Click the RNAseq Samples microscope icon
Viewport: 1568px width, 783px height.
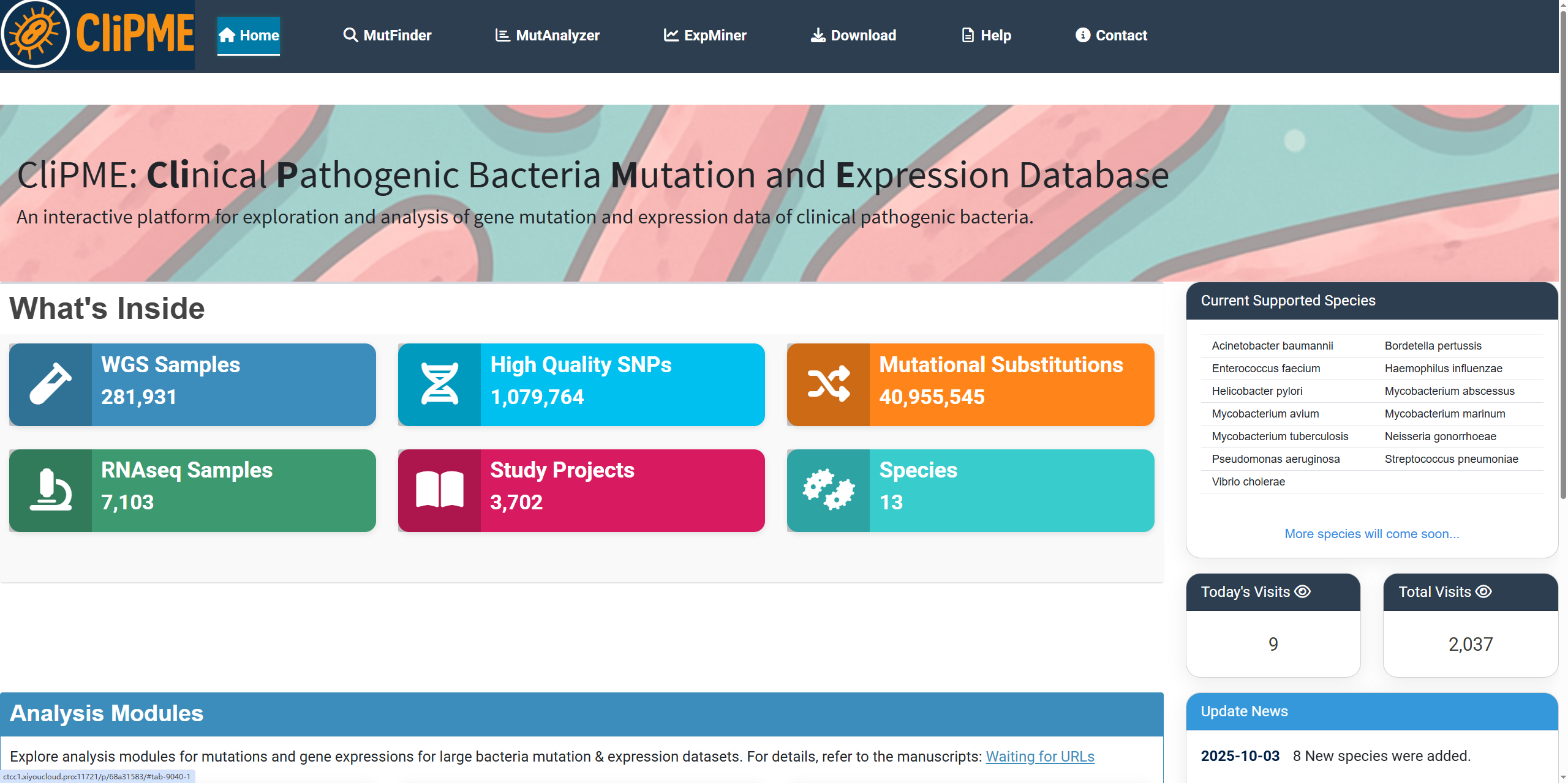tap(51, 490)
